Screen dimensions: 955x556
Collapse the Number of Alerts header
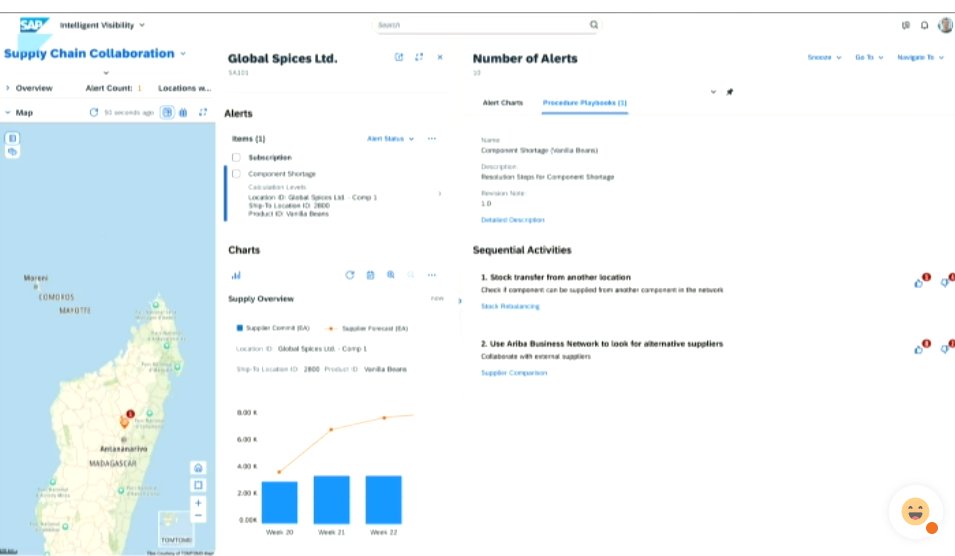pos(713,92)
